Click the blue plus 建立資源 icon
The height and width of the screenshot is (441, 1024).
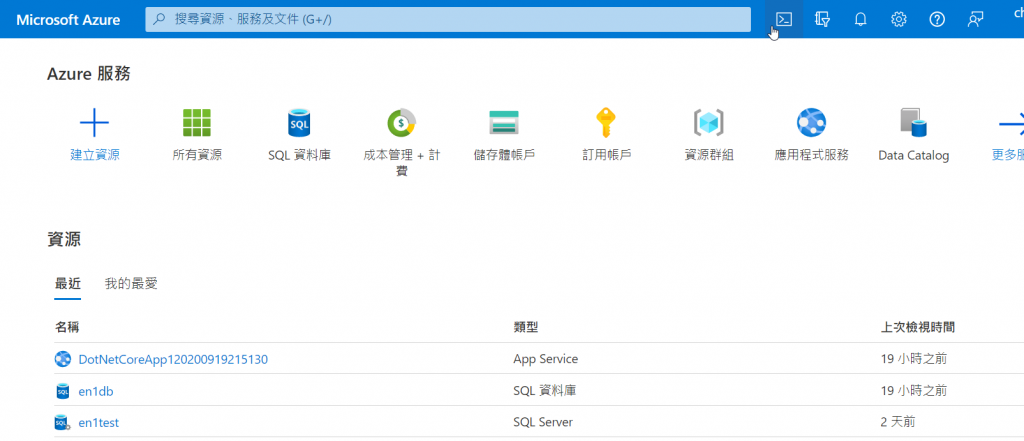[x=95, y=122]
